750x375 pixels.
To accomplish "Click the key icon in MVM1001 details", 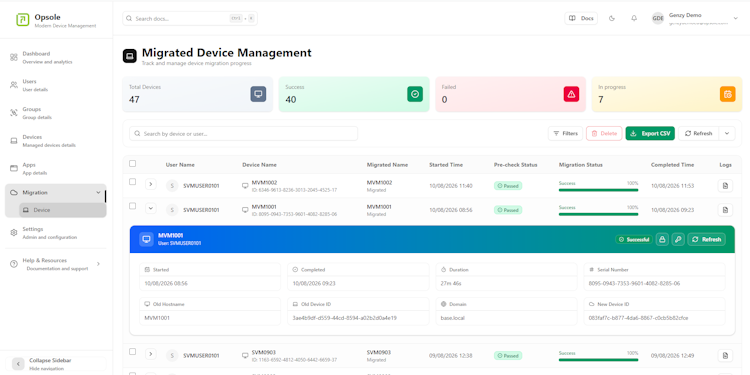I will [678, 239].
